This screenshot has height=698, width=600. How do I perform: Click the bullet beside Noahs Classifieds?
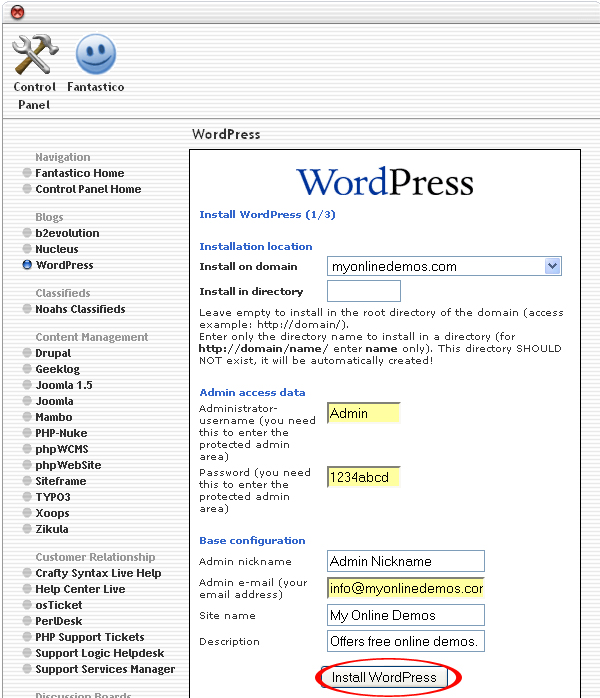[27, 308]
